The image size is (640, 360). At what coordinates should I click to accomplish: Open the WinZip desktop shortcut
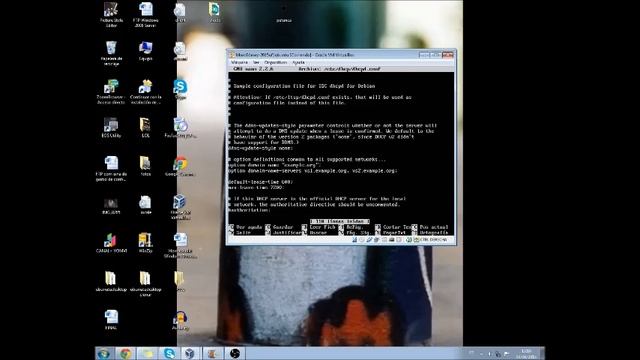coord(145,243)
